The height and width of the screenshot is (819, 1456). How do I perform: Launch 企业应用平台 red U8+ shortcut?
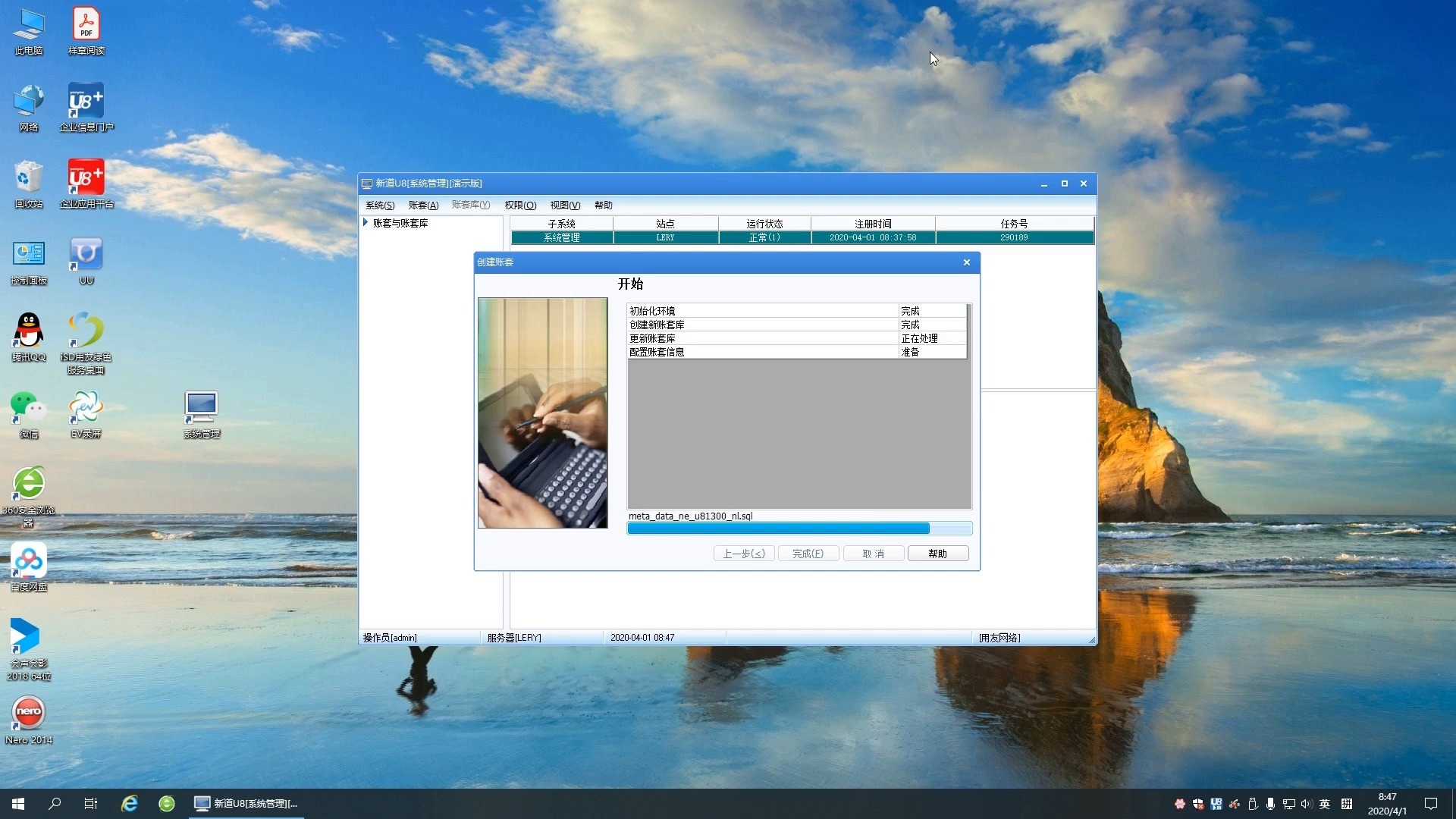click(x=86, y=184)
